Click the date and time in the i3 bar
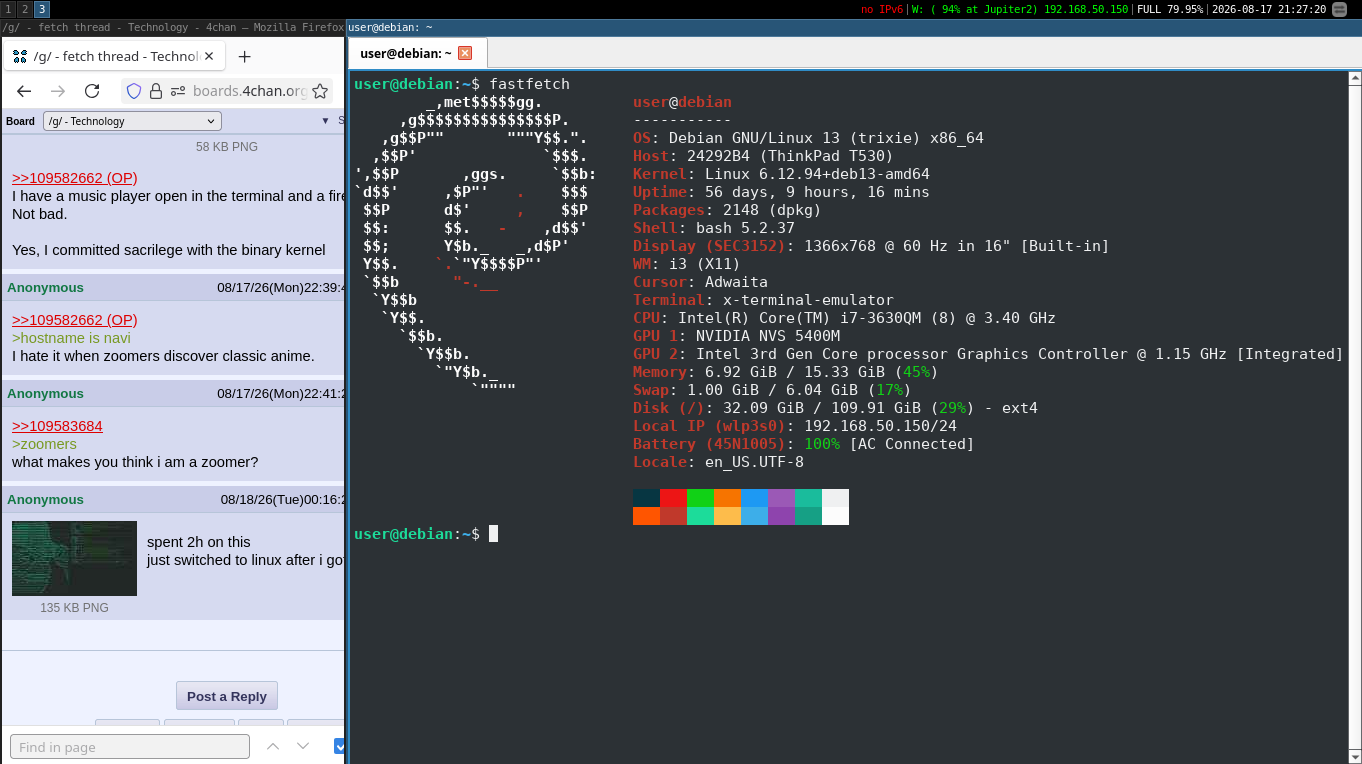This screenshot has width=1362, height=764. point(1269,9)
